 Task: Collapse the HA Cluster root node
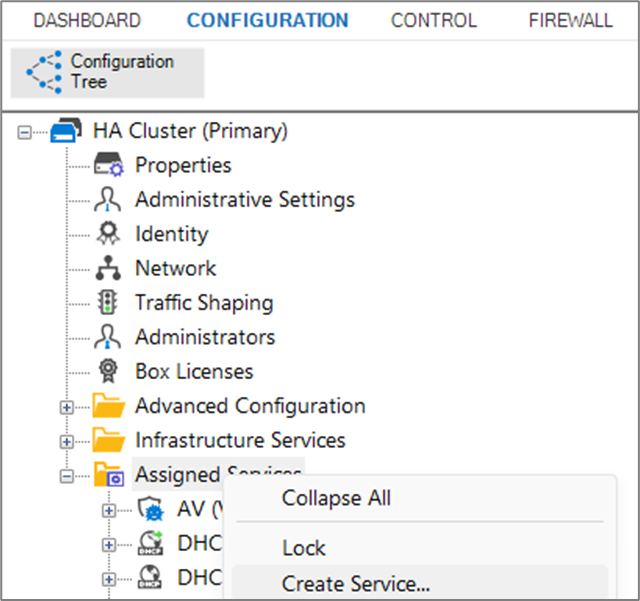[25, 132]
